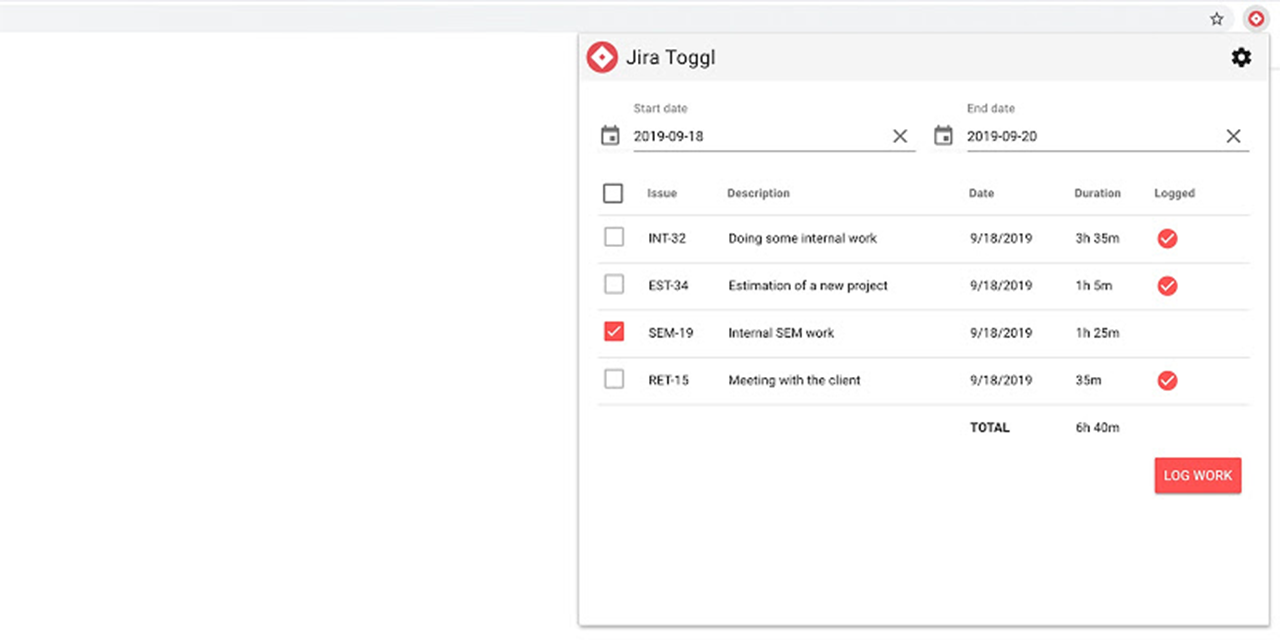Bookmark the page with the star icon
Viewport: 1280px width, 640px height.
coord(1216,18)
